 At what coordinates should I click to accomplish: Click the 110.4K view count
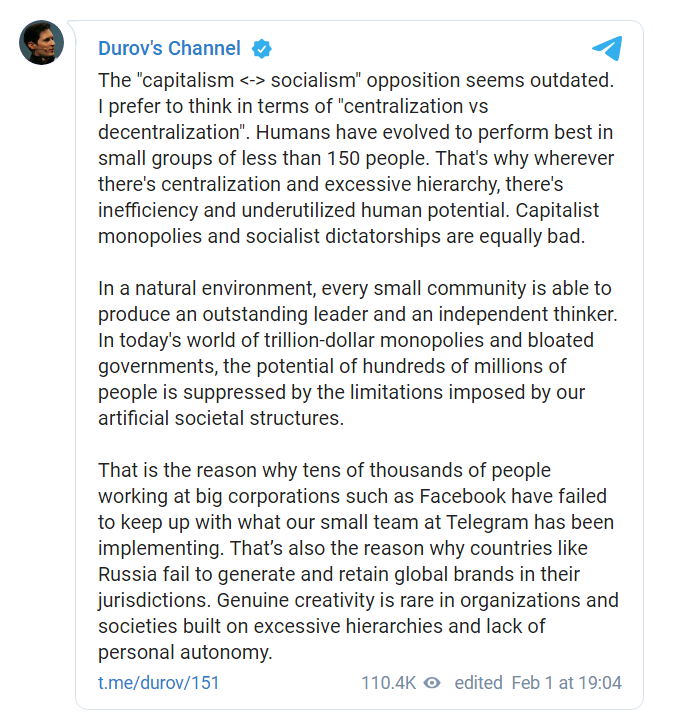click(x=388, y=683)
